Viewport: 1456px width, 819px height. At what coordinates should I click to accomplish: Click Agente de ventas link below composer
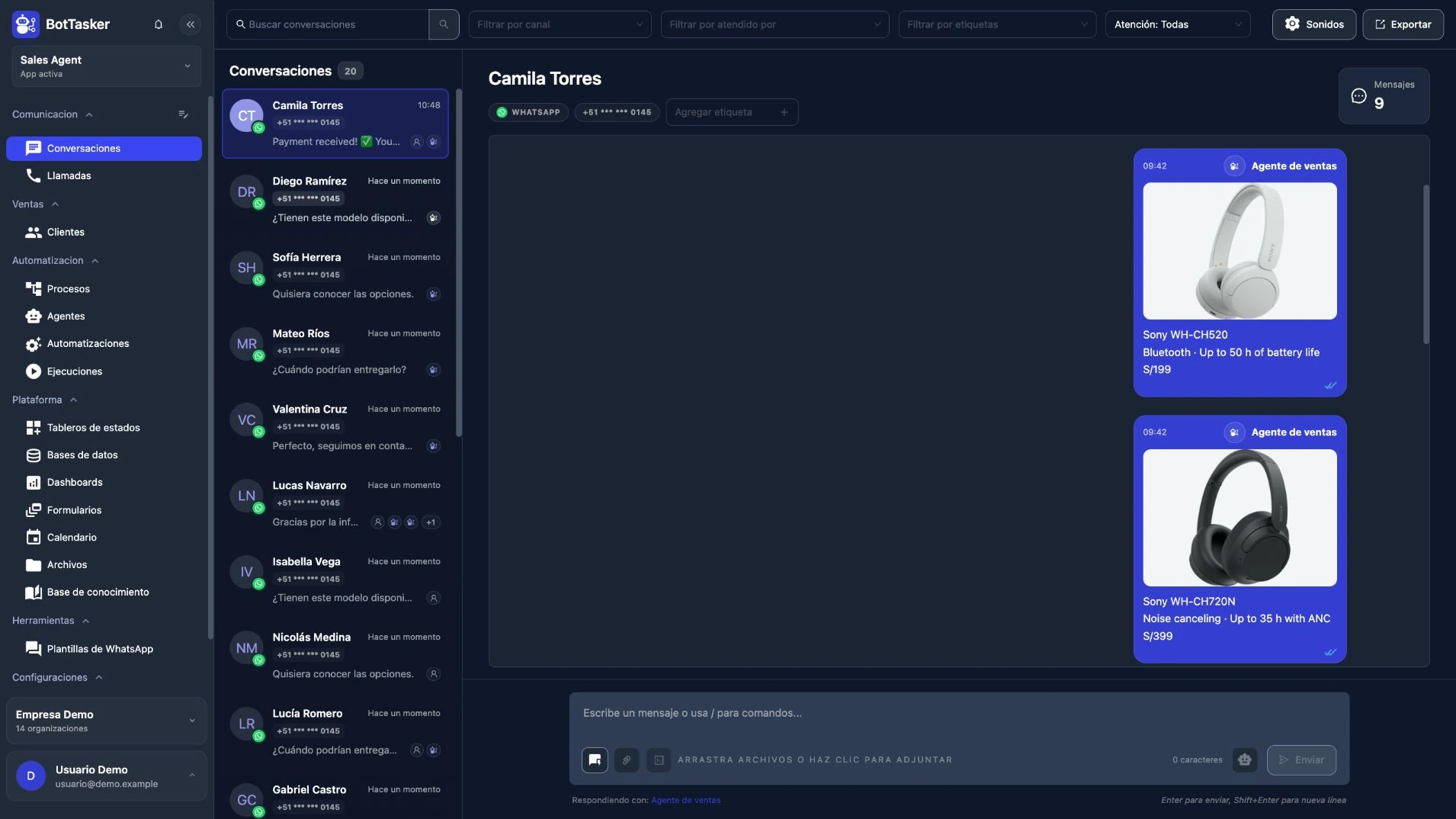685,801
